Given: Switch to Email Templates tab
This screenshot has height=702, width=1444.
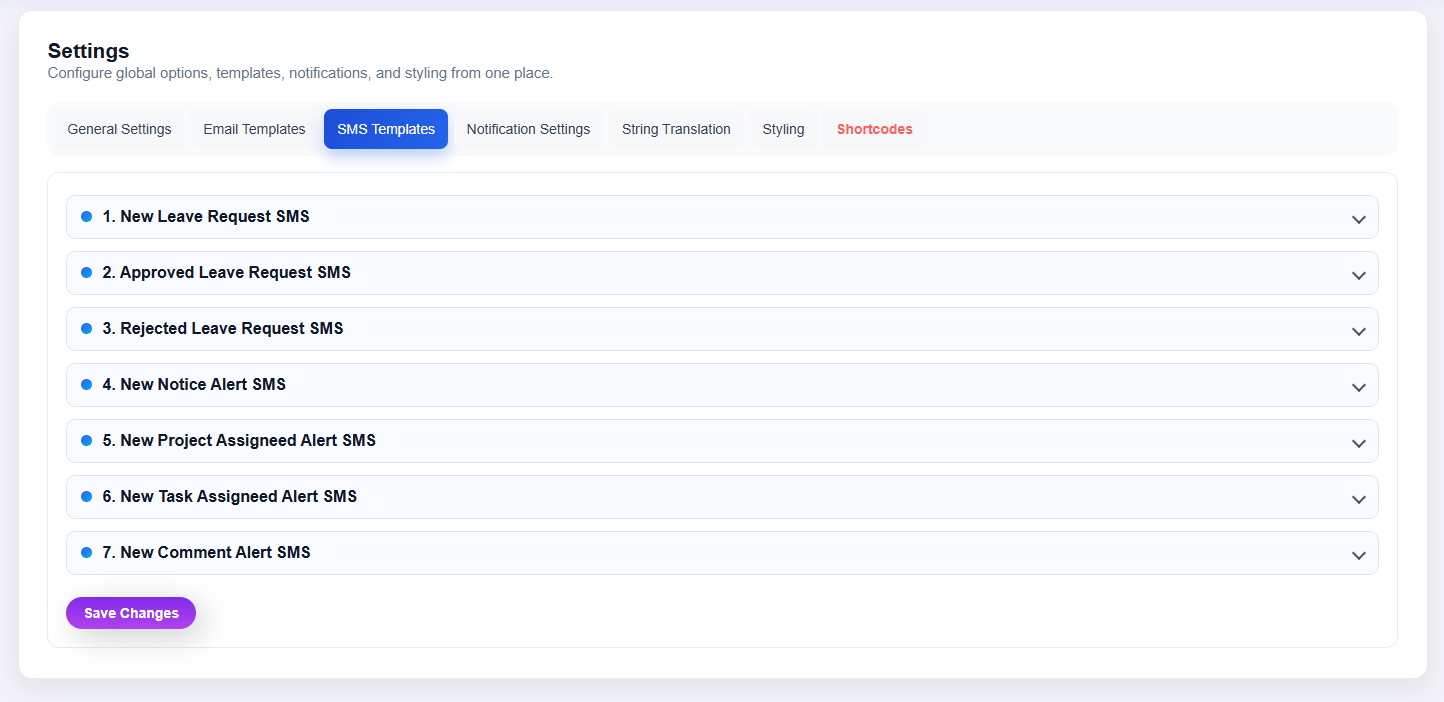Looking at the screenshot, I should pos(254,129).
